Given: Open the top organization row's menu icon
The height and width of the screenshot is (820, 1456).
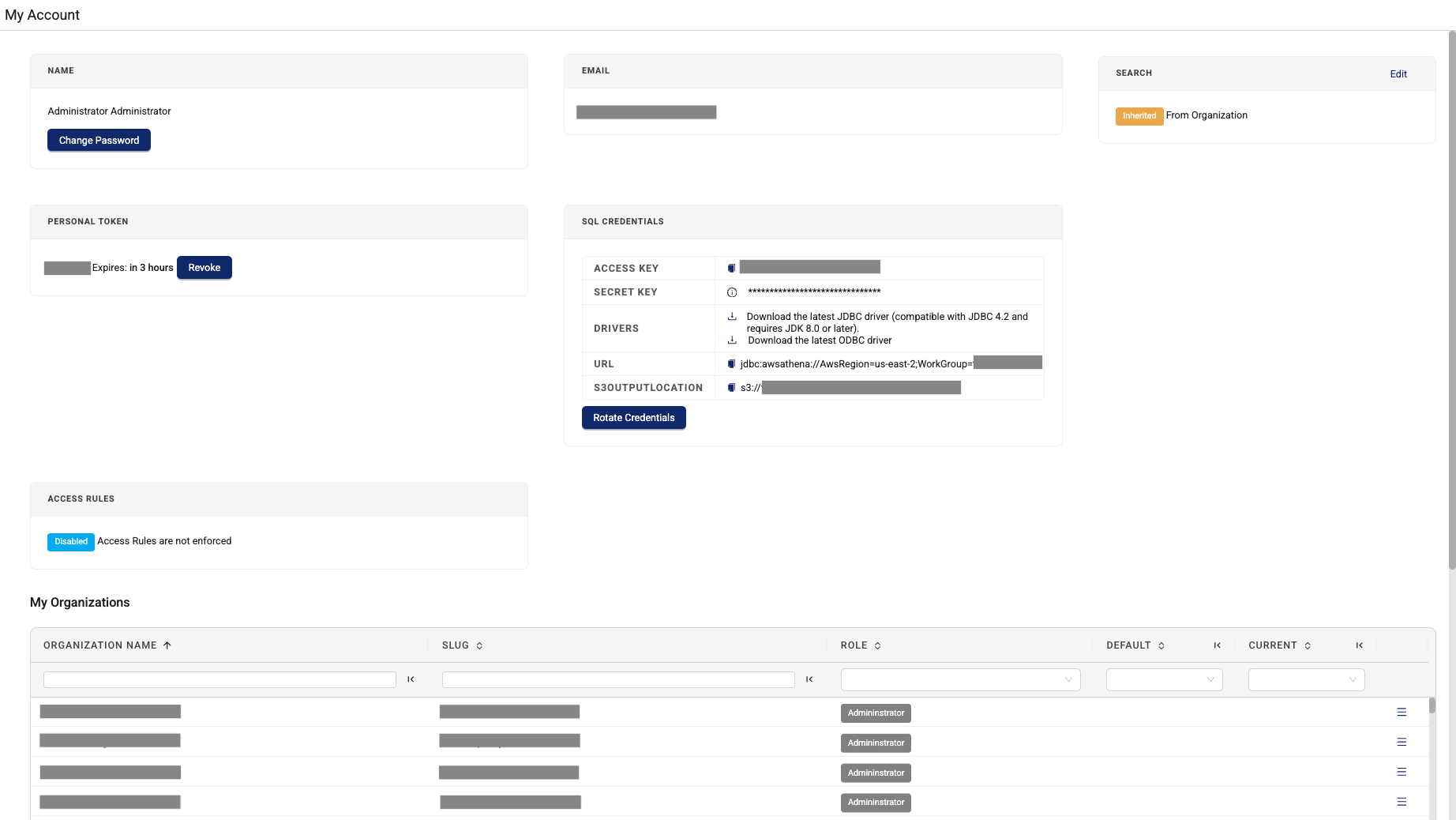Looking at the screenshot, I should pos(1402,713).
